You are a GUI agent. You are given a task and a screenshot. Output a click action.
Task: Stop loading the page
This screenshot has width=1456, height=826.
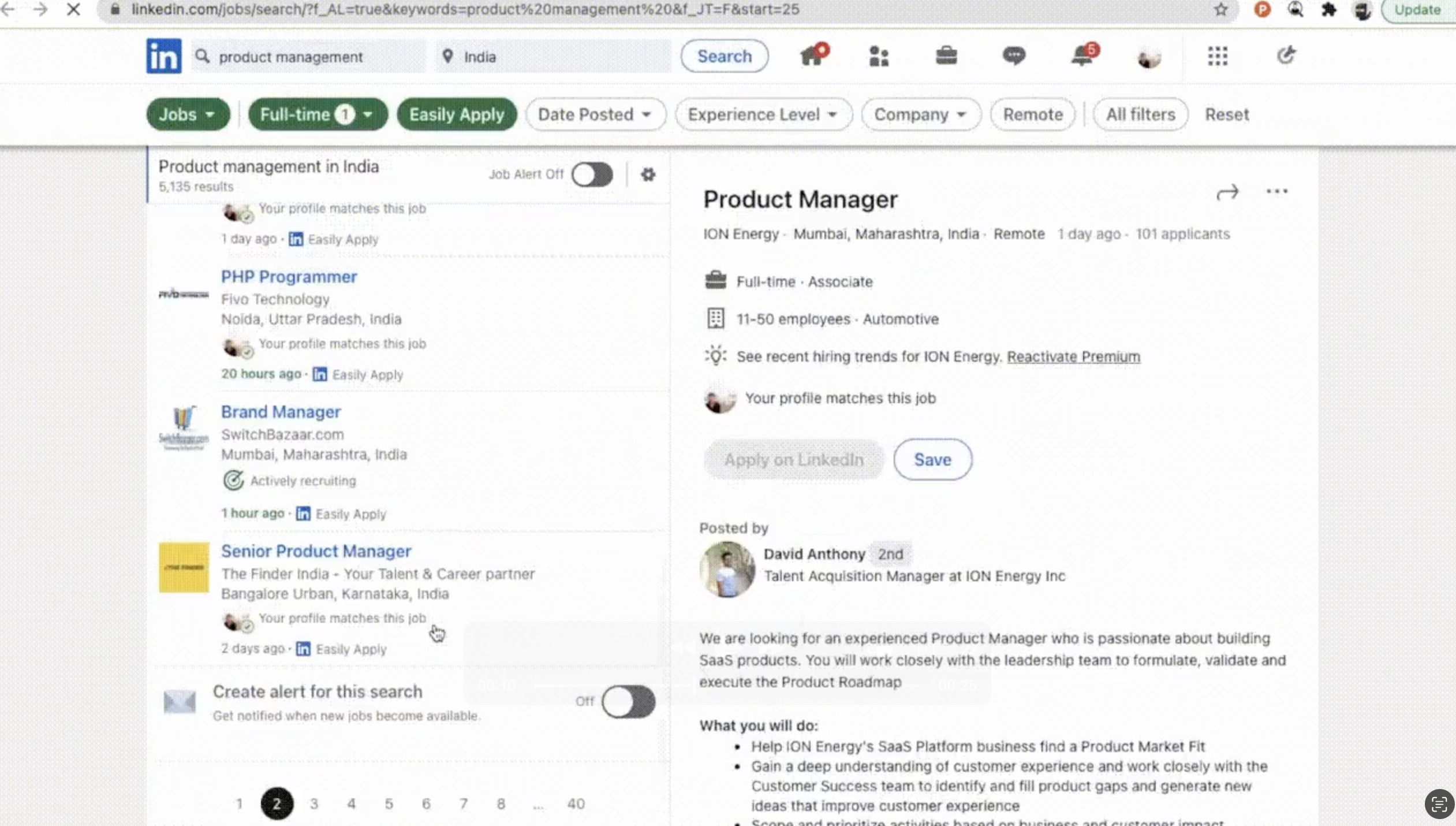[73, 10]
